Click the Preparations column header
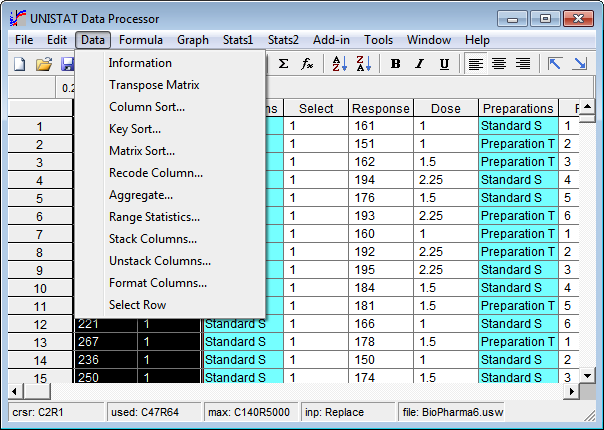Image resolution: width=604 pixels, height=430 pixels. click(x=518, y=108)
